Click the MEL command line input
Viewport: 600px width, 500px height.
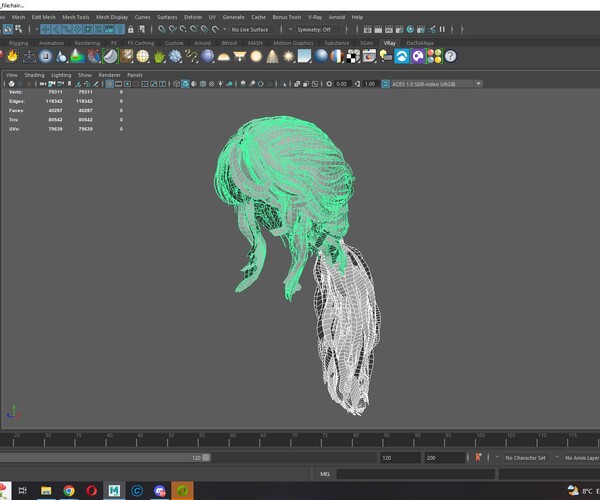coord(416,474)
